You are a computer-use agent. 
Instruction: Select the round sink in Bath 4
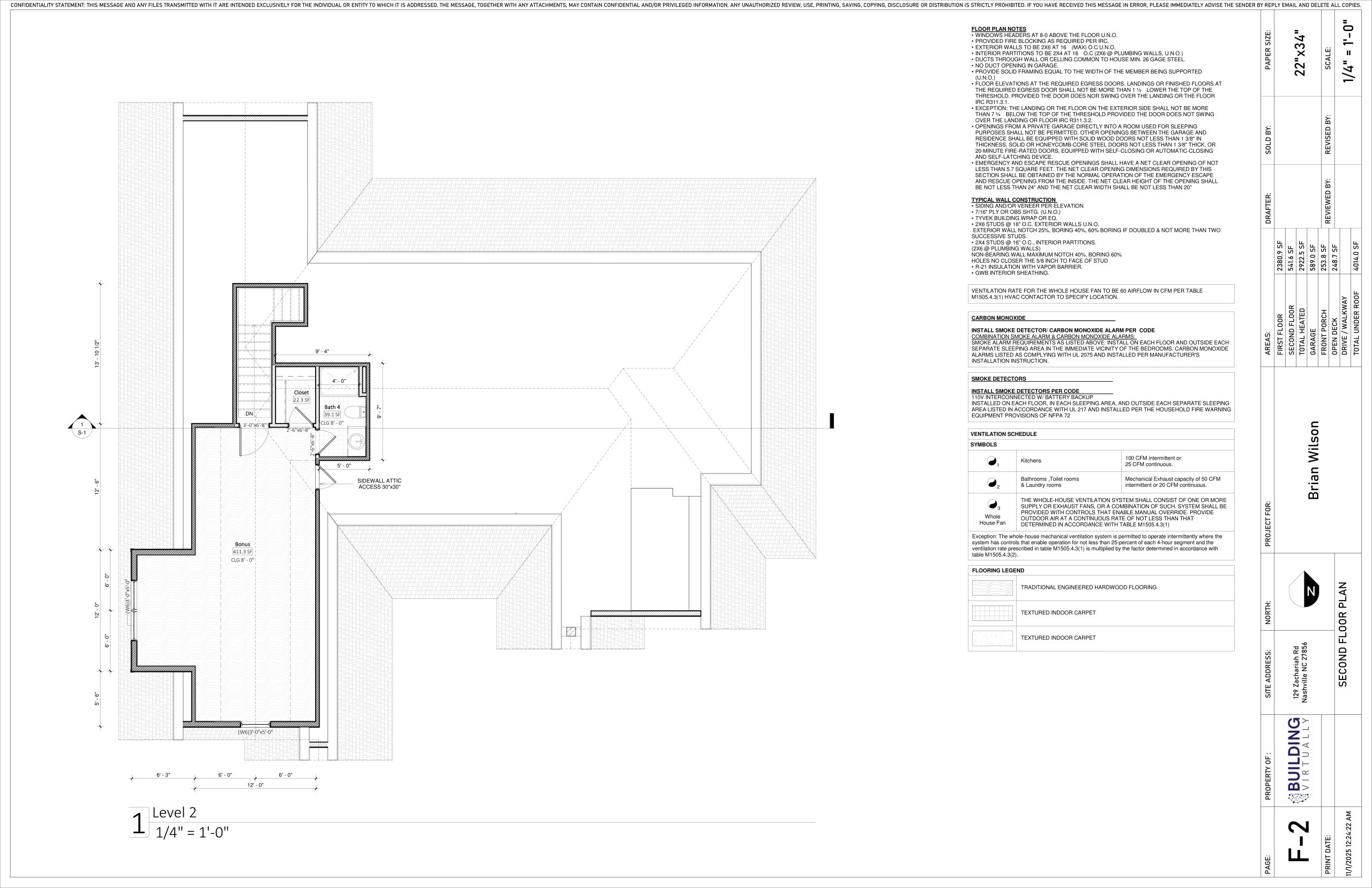pos(357,442)
